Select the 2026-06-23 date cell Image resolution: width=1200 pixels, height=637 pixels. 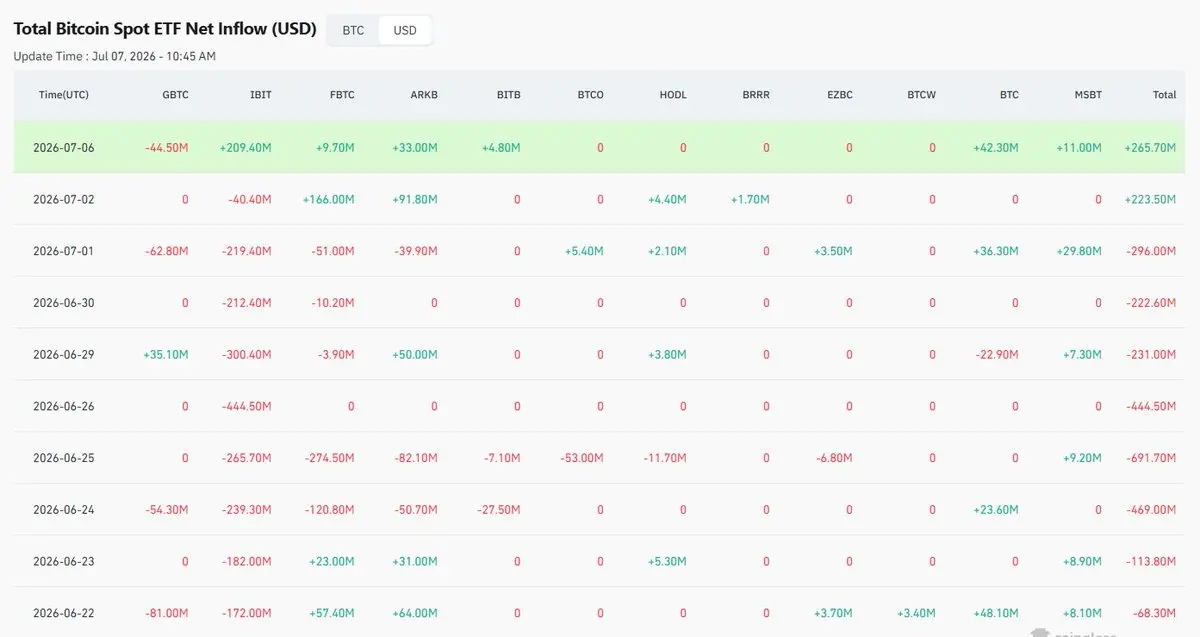[x=64, y=562]
